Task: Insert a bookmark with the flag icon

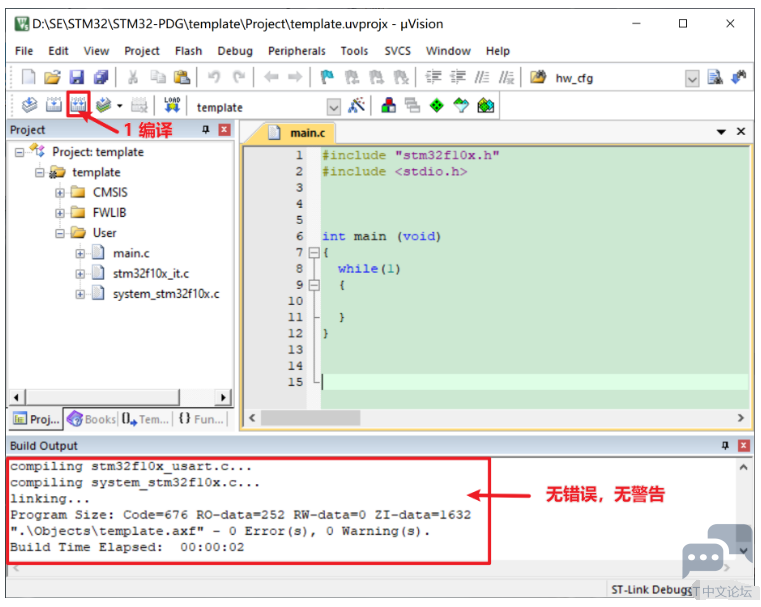Action: click(x=328, y=77)
